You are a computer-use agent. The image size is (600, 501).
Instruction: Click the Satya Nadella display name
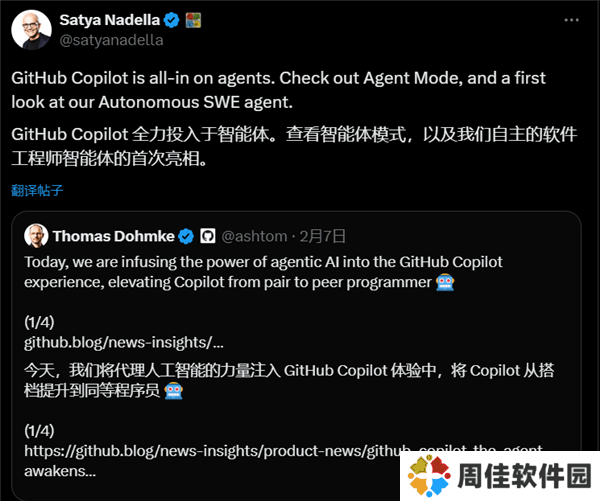(109, 20)
